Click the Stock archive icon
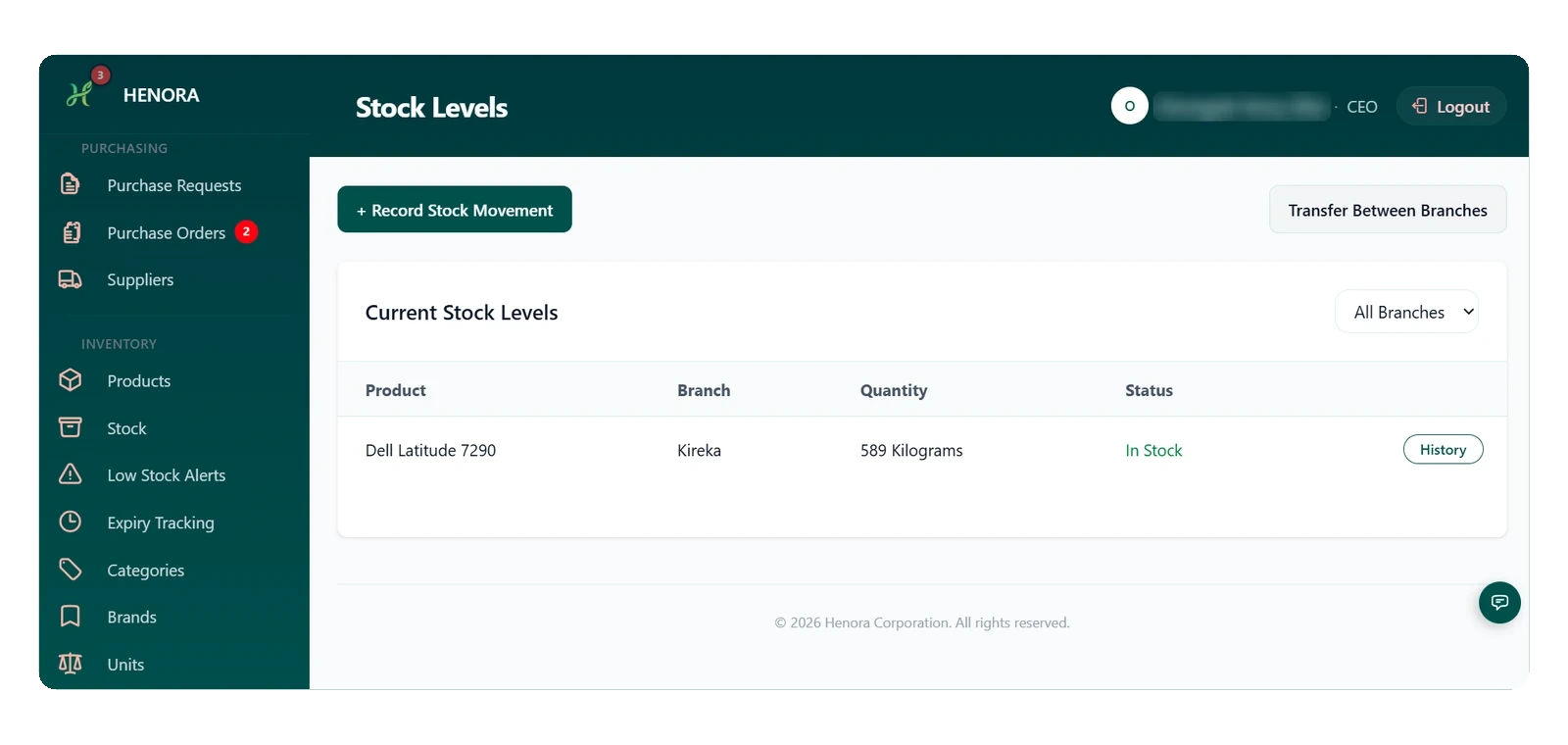The width and height of the screenshot is (1568, 745). click(x=71, y=427)
